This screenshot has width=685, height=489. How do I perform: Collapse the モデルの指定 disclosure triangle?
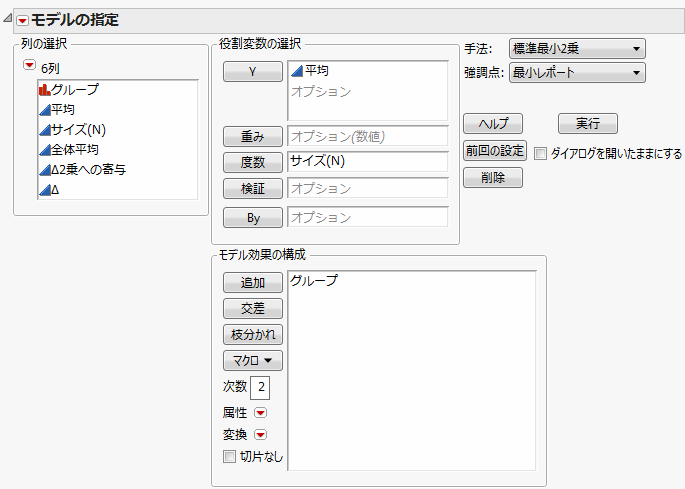click(x=8, y=20)
